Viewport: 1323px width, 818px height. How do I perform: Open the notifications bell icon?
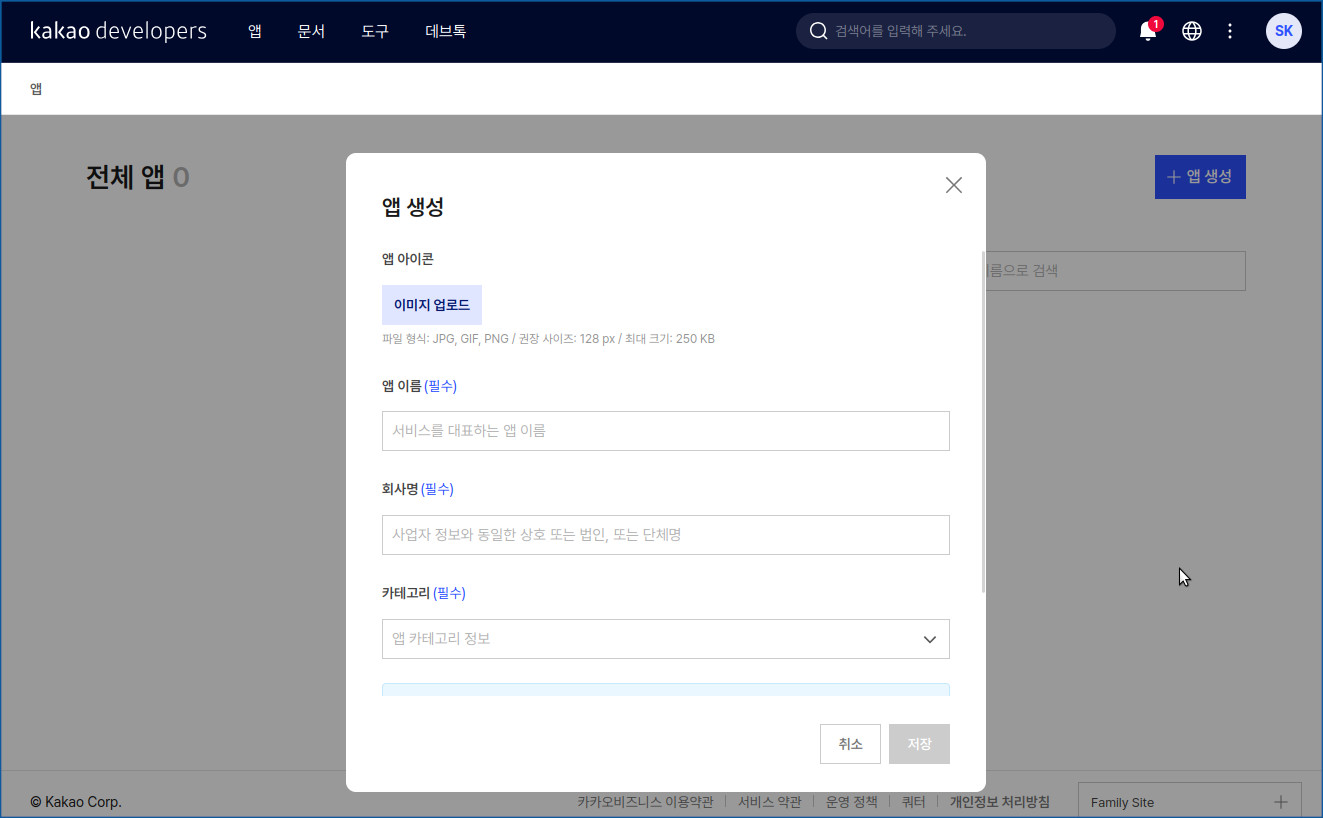(1148, 31)
